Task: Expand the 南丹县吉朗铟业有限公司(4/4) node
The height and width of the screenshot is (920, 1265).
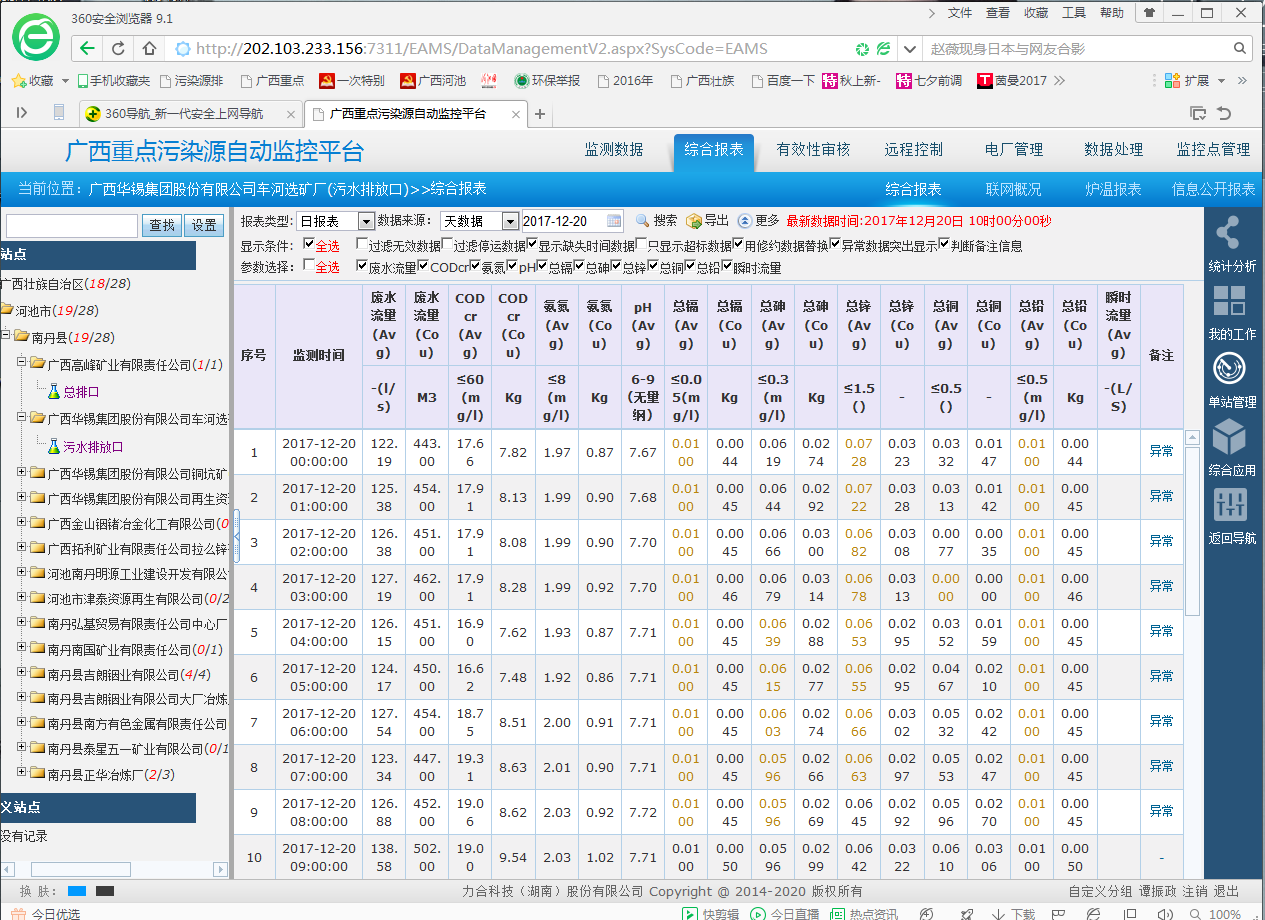Action: 22,674
